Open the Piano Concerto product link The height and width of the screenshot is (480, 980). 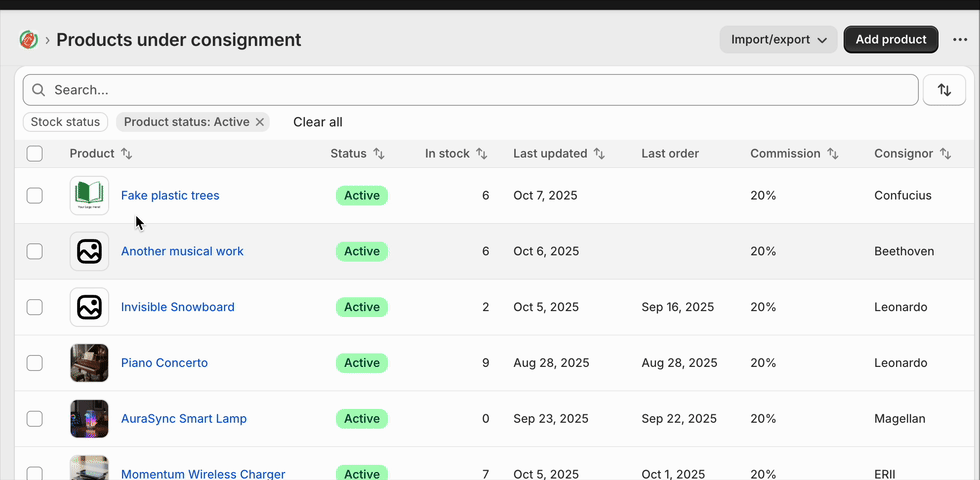[165, 363]
